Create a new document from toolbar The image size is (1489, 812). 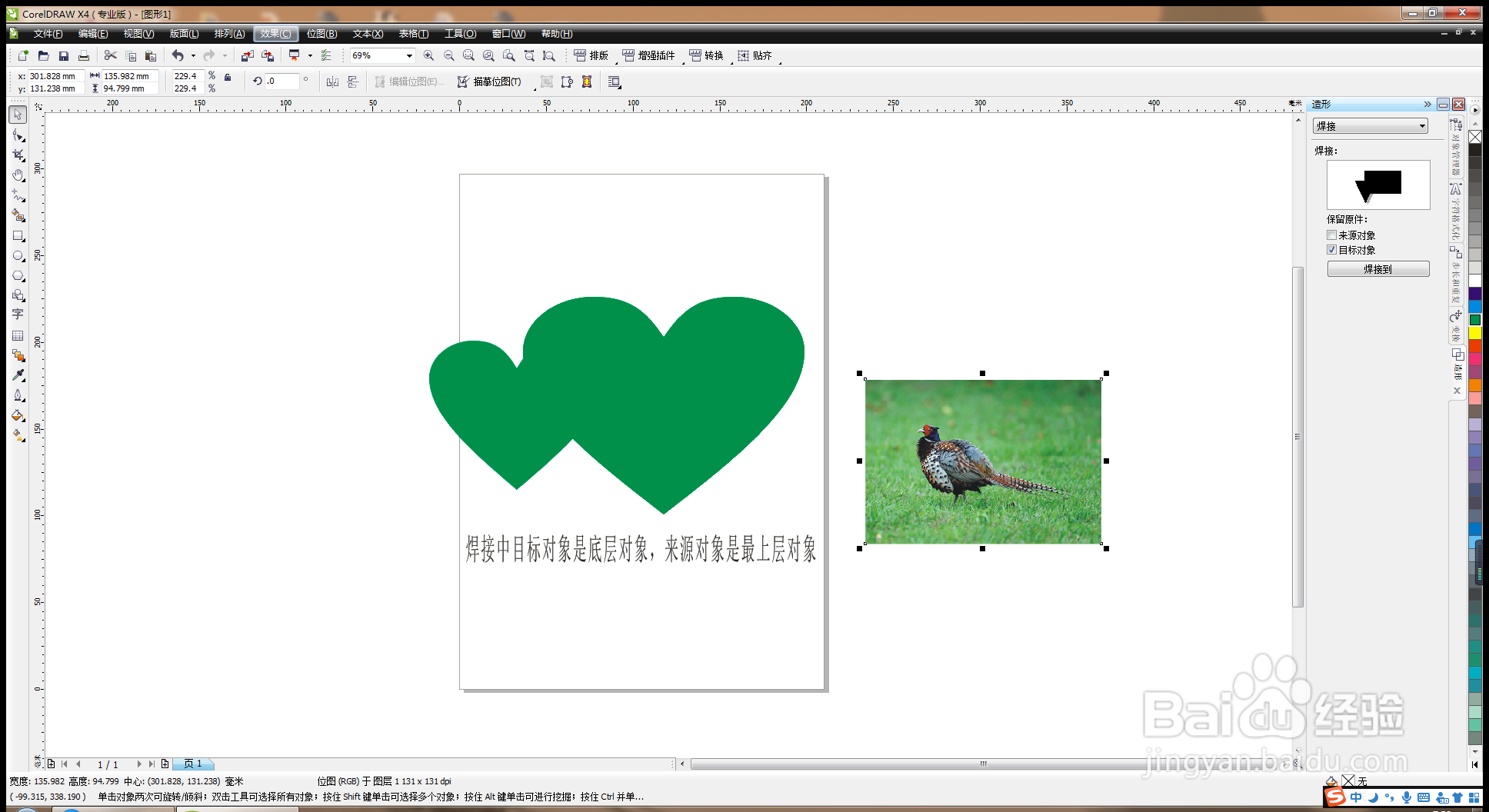click(x=23, y=55)
